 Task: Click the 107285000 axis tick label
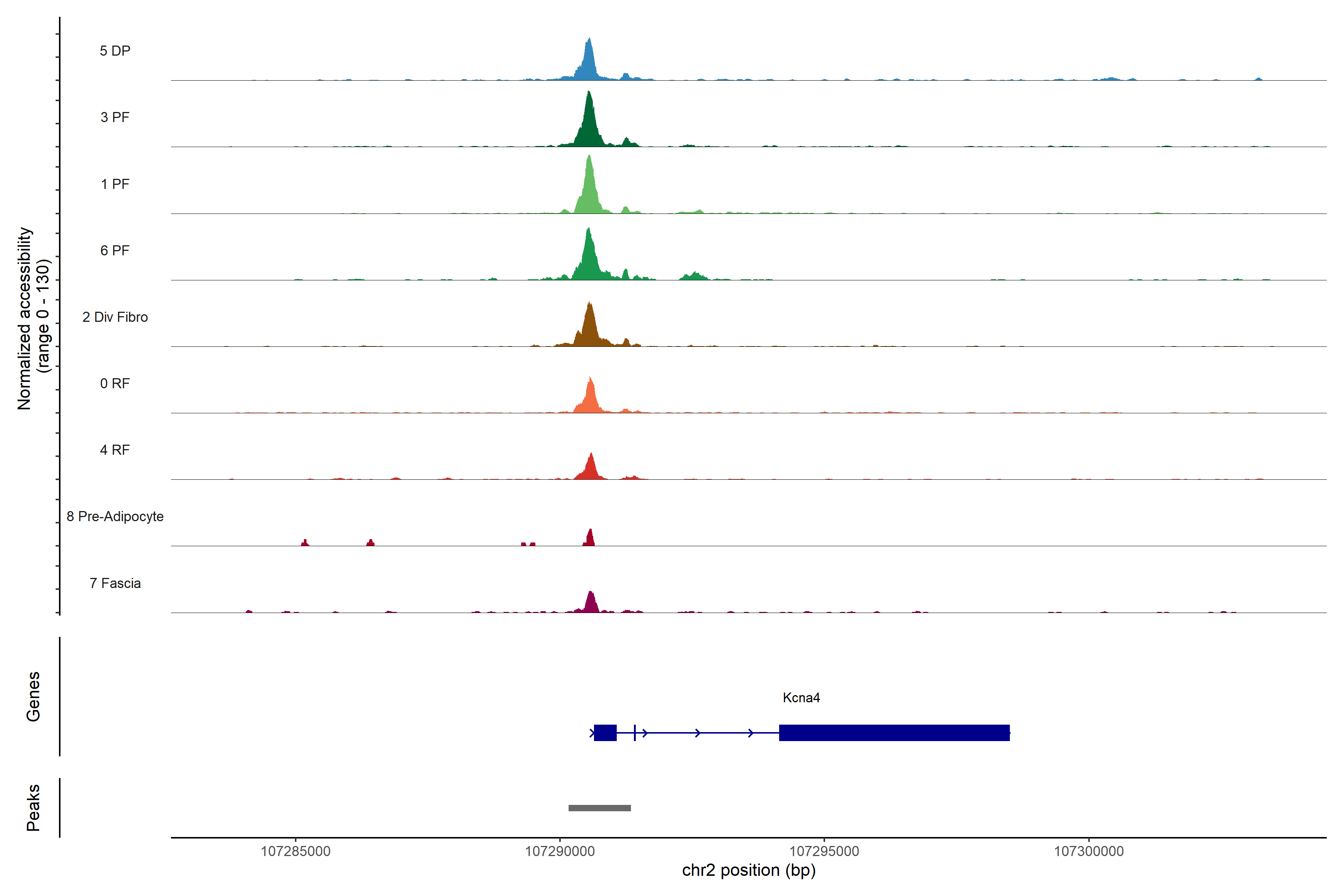pos(295,852)
